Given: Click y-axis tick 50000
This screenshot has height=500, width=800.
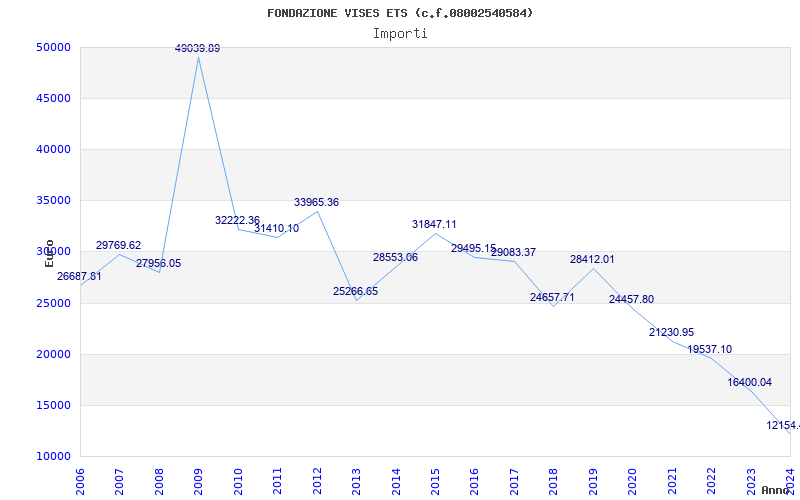Looking at the screenshot, I should pos(53,47).
